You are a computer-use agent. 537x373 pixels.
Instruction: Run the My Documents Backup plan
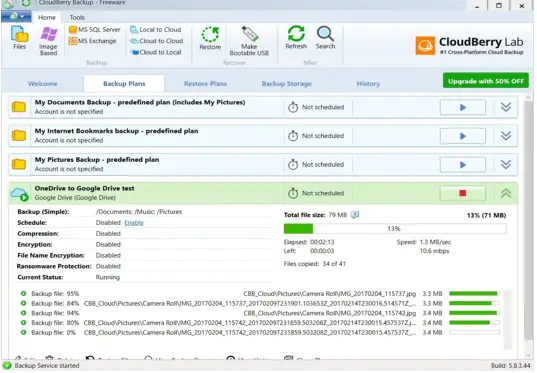462,108
